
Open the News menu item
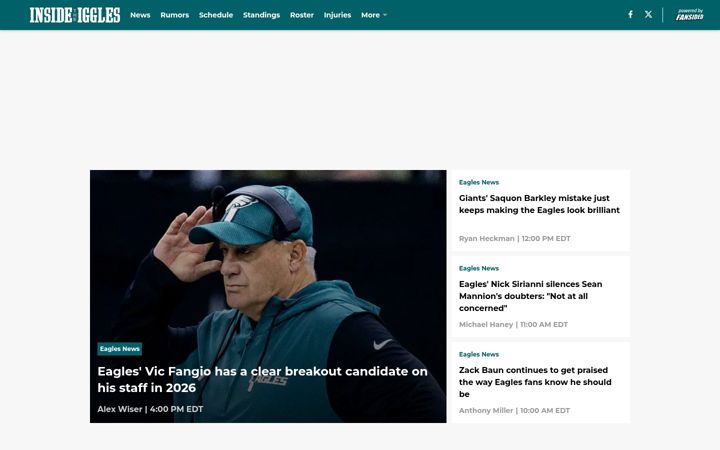140,15
